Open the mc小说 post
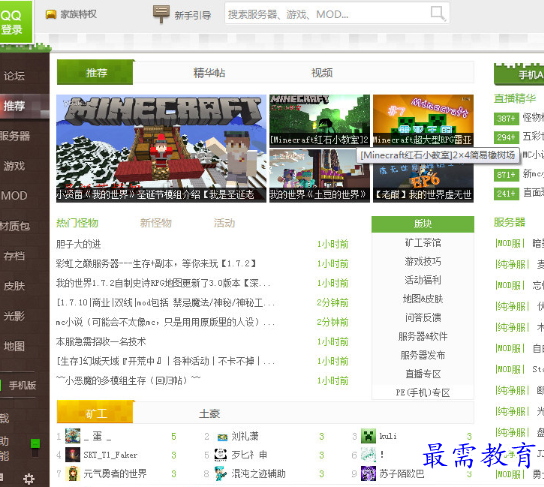The height and width of the screenshot is (487, 544). [165, 322]
